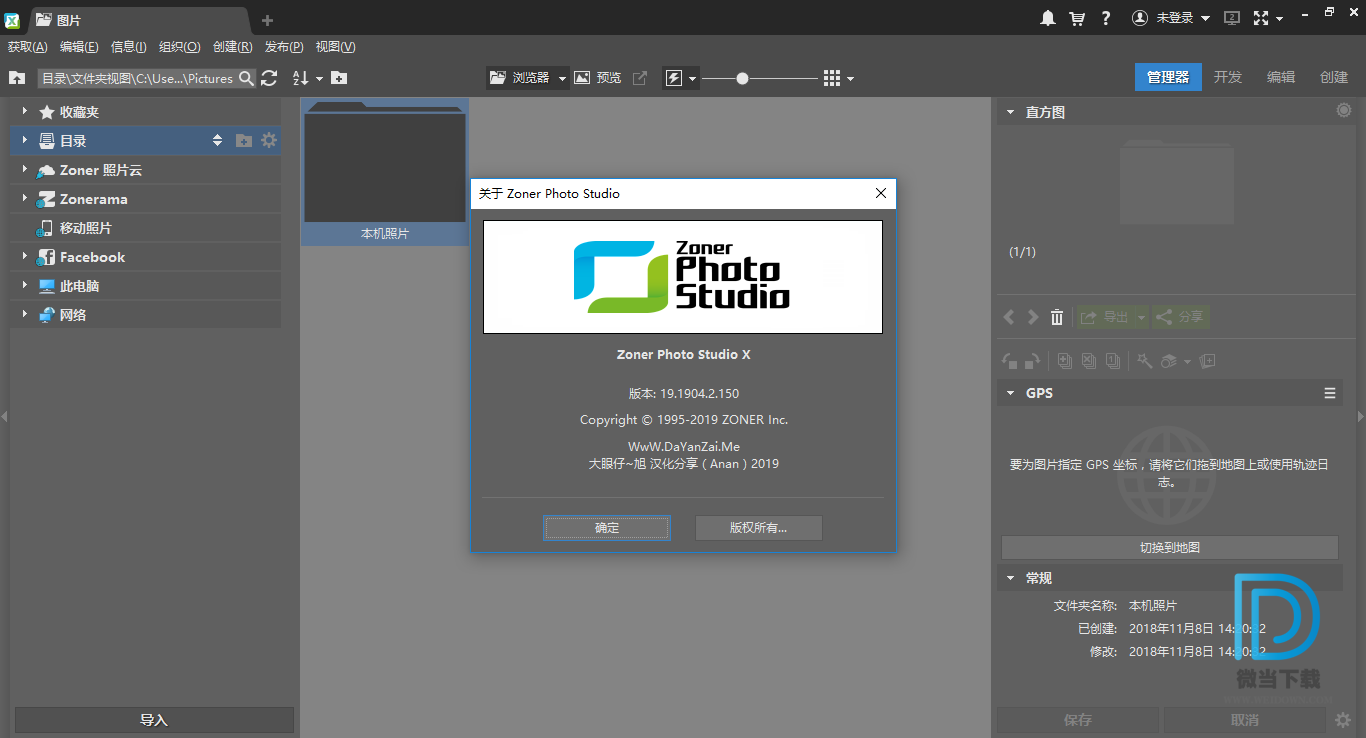Viewport: 1366px width, 738px height.
Task: Expand the 网络 network node
Action: click(x=24, y=315)
